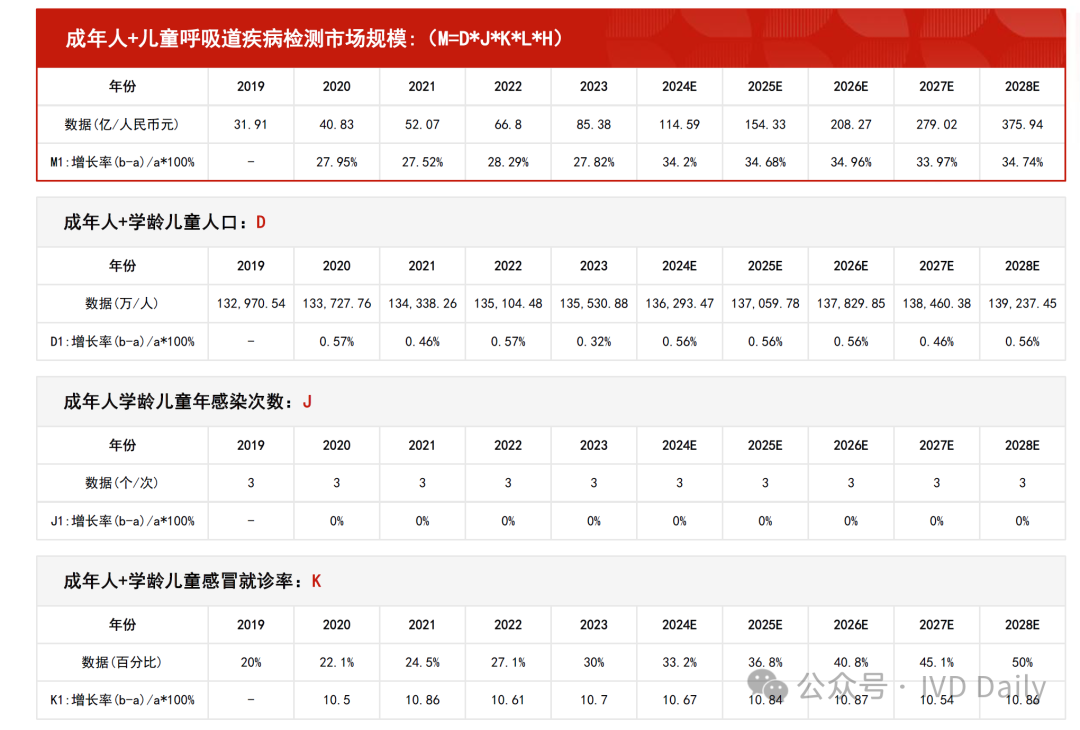
Task: Click the J1:增长率 row label
Action: pyautogui.click(x=122, y=521)
